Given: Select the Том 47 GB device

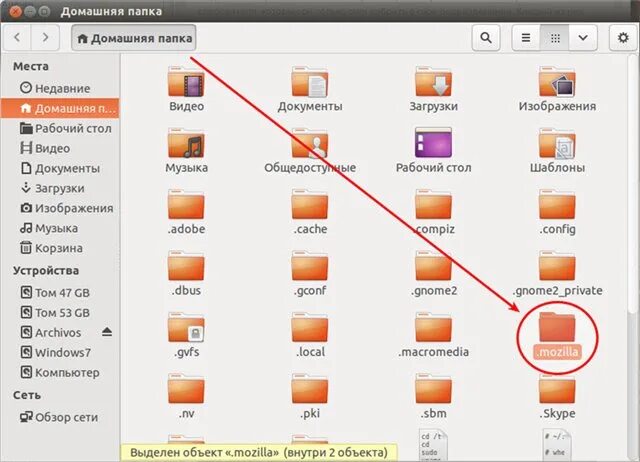Looking at the screenshot, I should pyautogui.click(x=60, y=293).
